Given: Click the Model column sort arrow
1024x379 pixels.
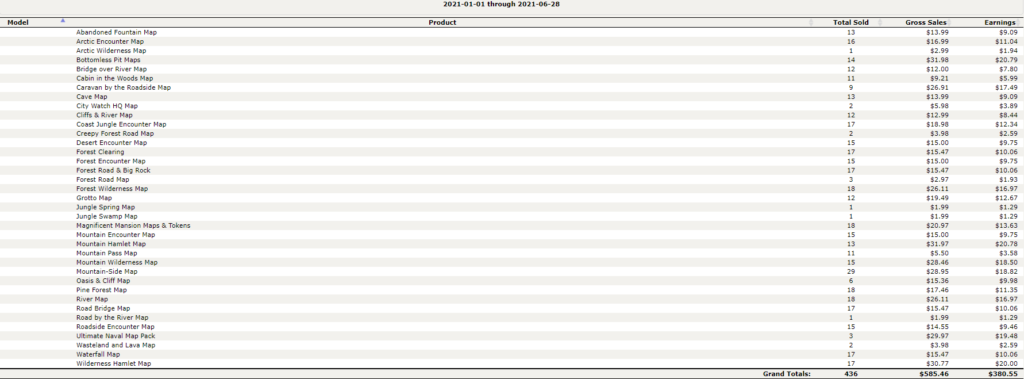Looking at the screenshot, I should coord(63,20).
